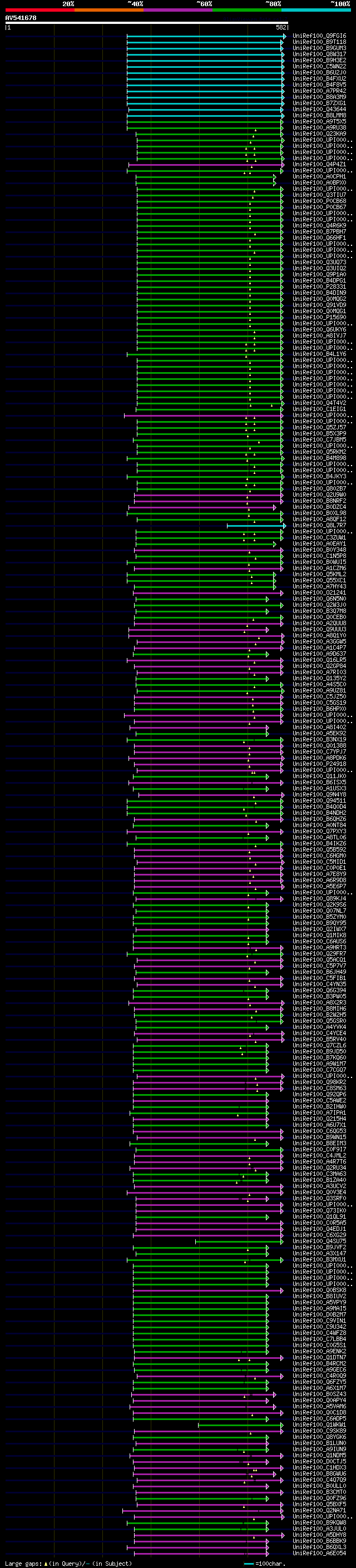This screenshot has width=356, height=1568.
Task: Select label UniRef100_Q4R6K9
Action: click(x=319, y=225)
